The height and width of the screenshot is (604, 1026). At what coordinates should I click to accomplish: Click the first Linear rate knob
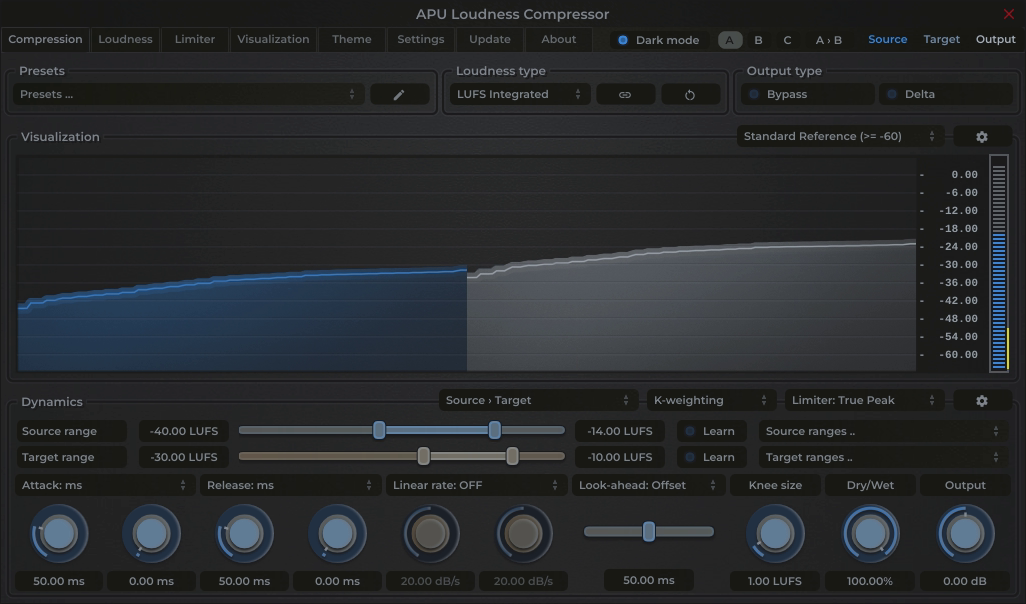tap(430, 534)
